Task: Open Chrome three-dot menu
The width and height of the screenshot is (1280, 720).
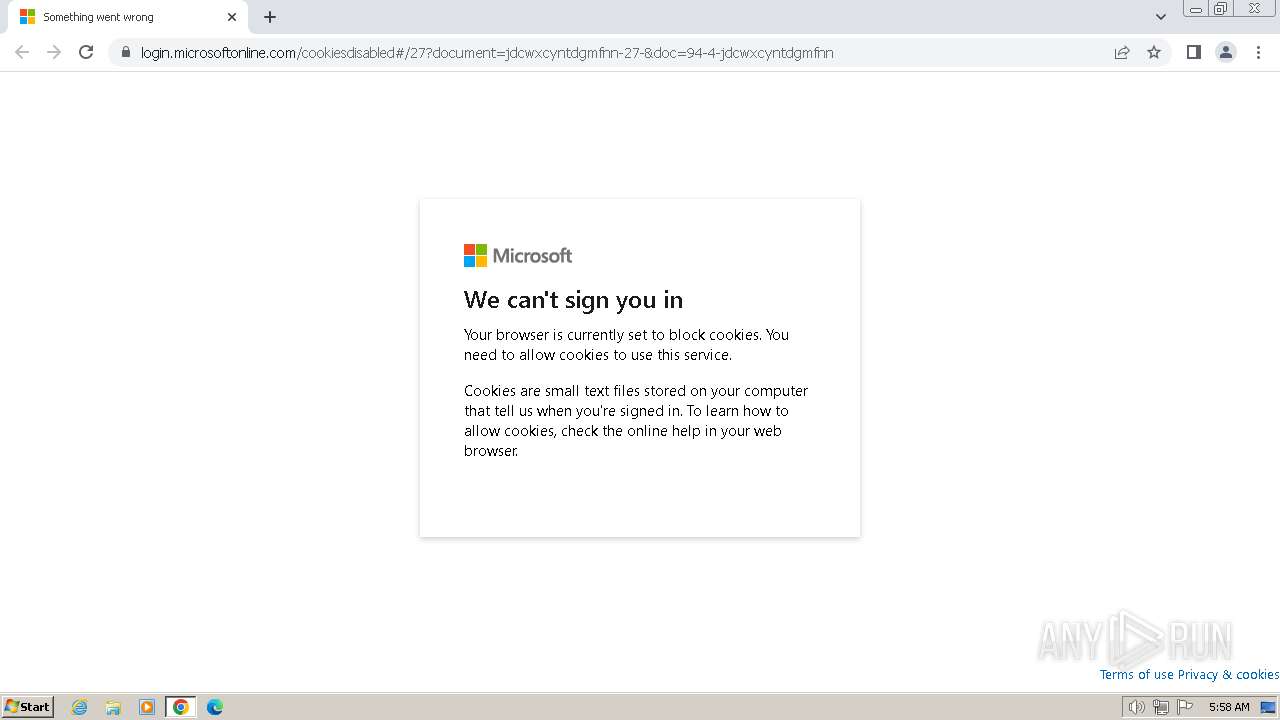Action: pos(1258,52)
